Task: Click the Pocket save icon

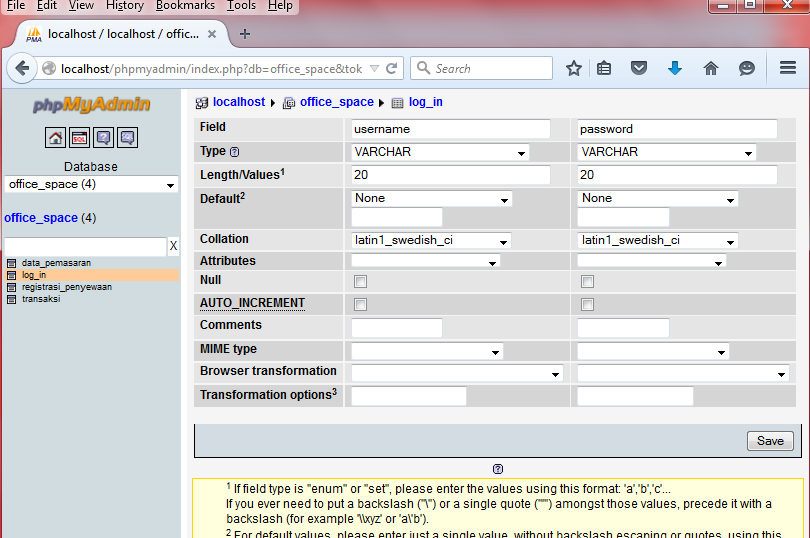Action: [639, 68]
